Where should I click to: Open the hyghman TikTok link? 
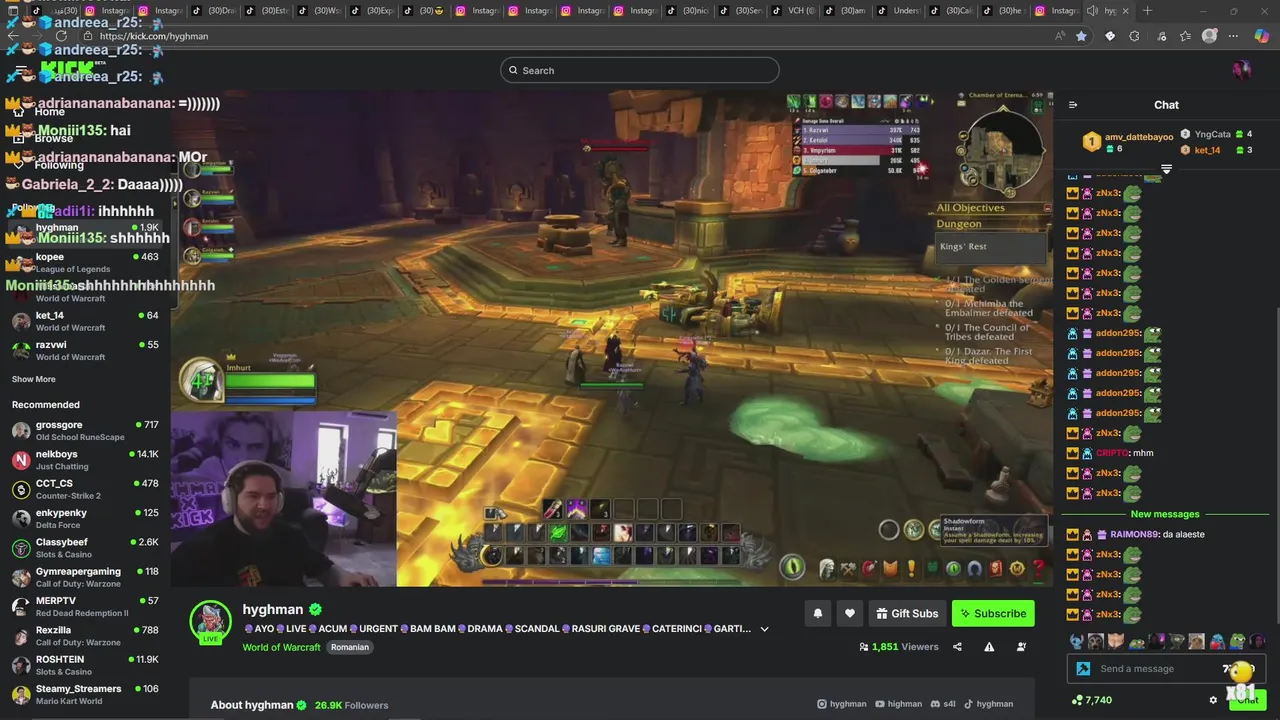[988, 704]
